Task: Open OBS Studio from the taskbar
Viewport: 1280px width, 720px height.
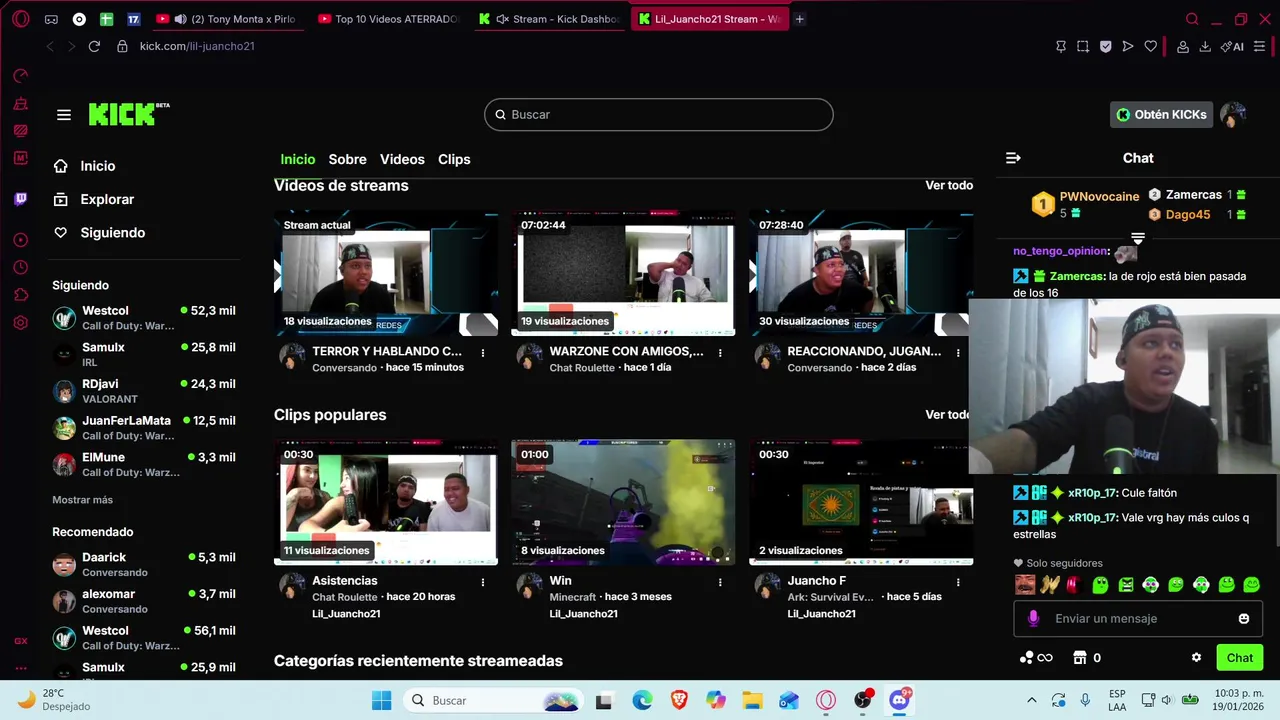Action: click(863, 700)
